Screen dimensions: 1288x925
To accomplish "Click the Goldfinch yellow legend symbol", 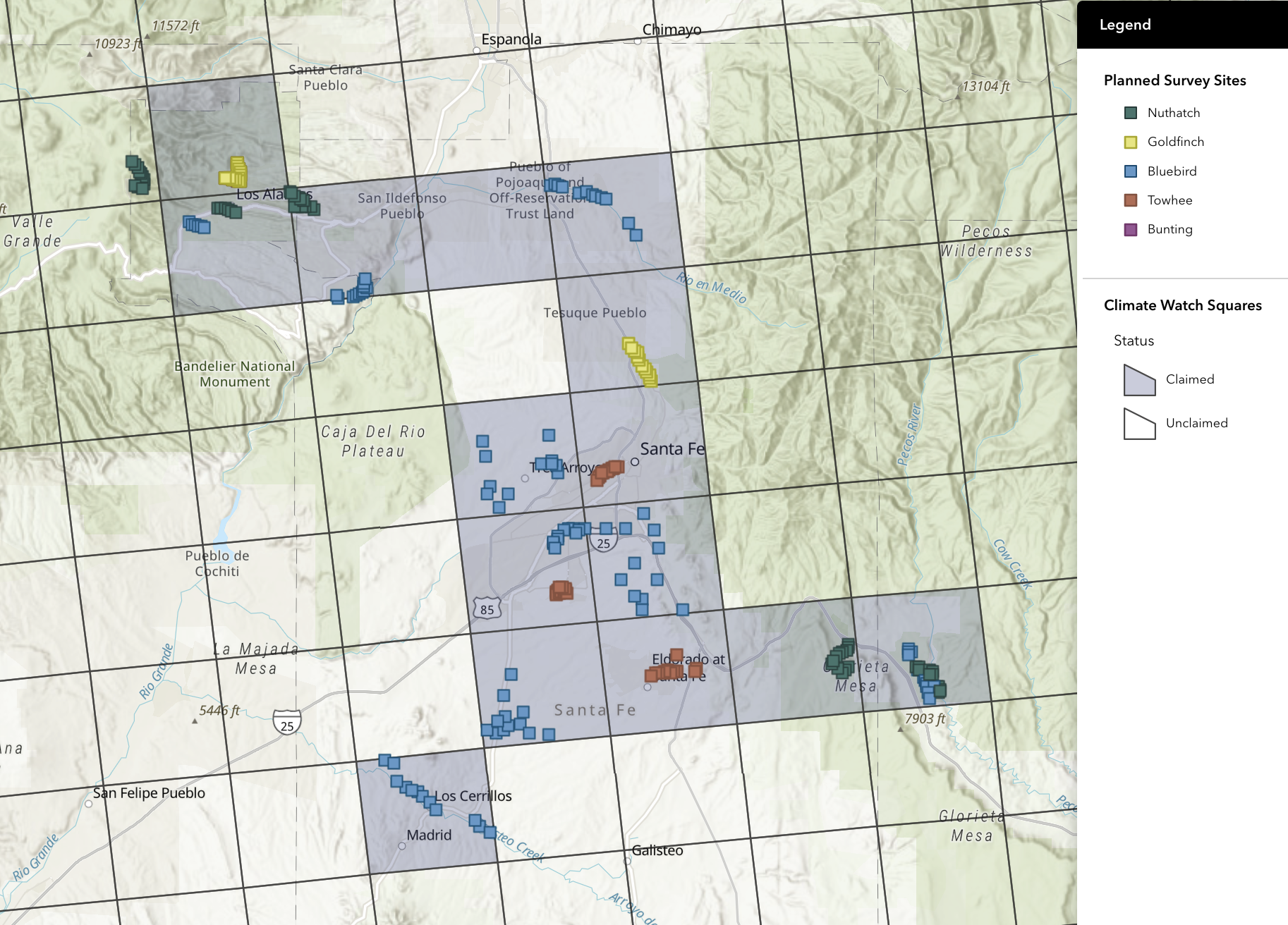I will [1131, 142].
